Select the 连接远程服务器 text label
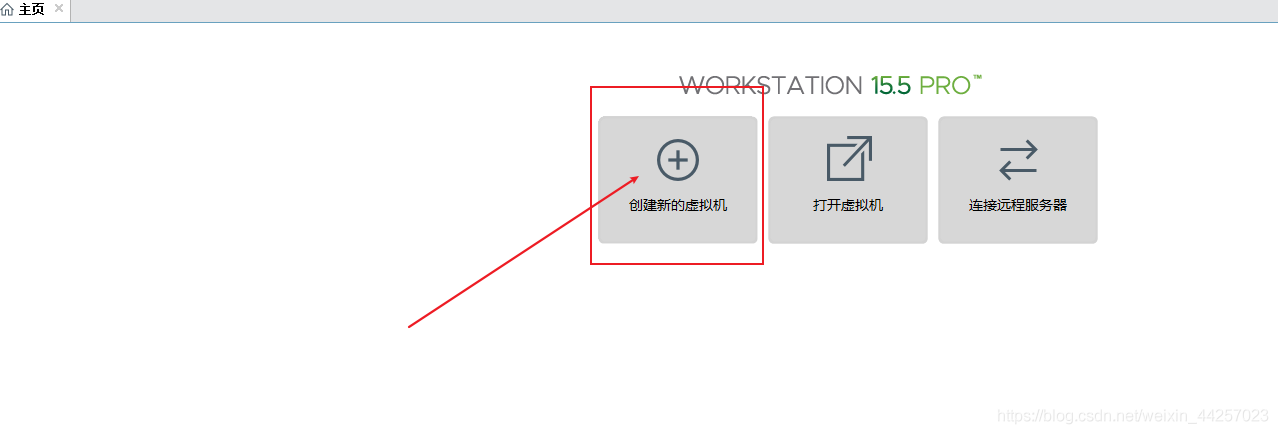 [x=1018, y=205]
